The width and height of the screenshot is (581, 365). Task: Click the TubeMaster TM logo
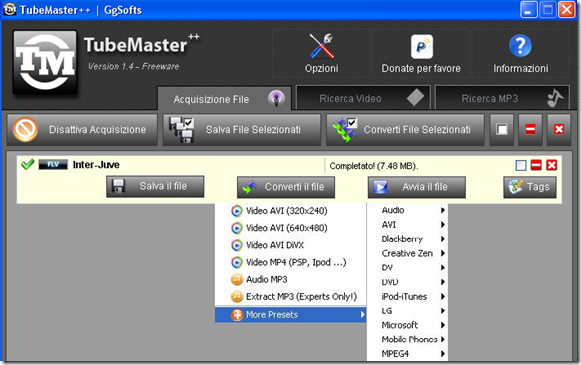(x=45, y=62)
